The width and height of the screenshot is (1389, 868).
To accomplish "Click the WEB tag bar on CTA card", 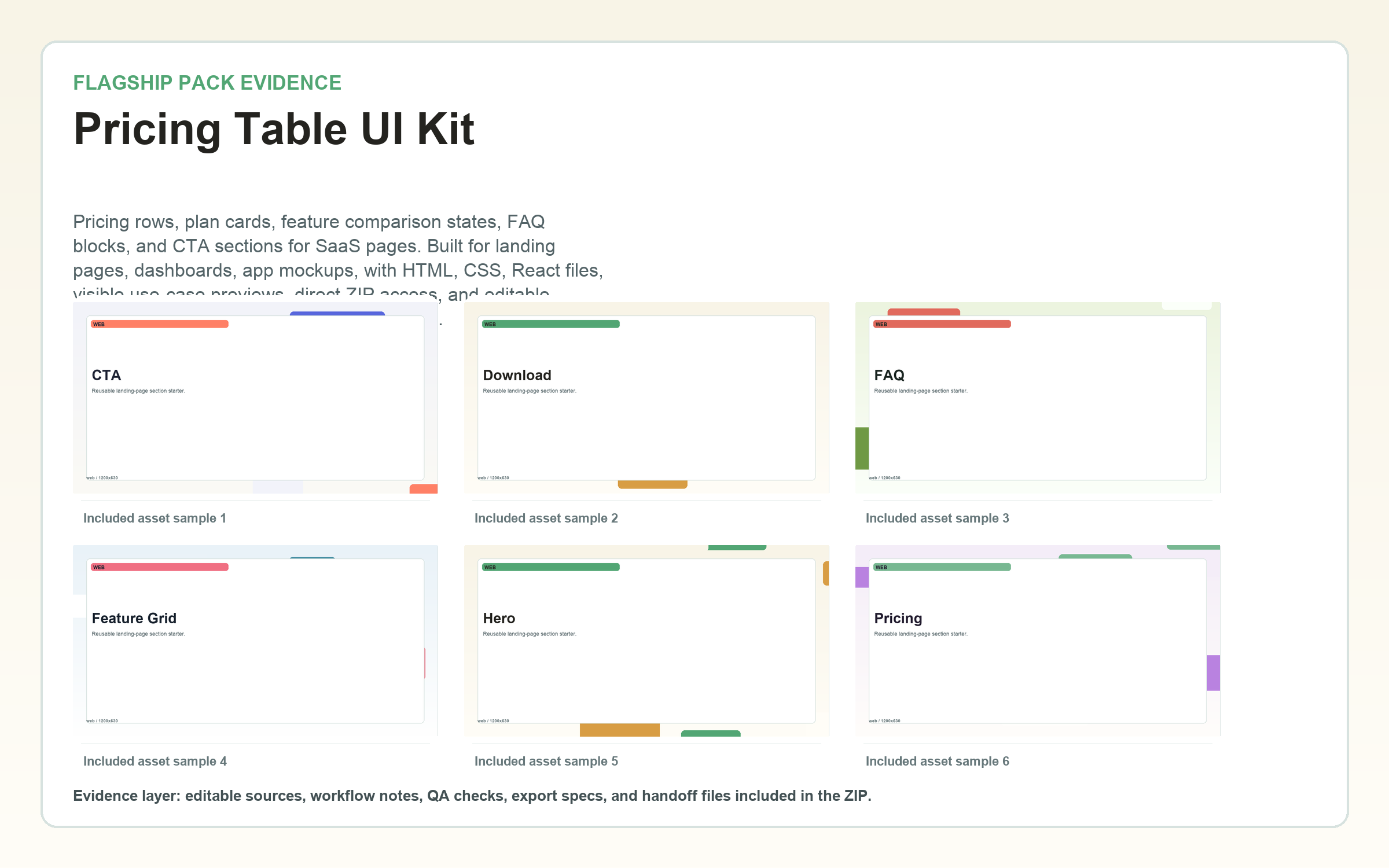I will click(160, 324).
